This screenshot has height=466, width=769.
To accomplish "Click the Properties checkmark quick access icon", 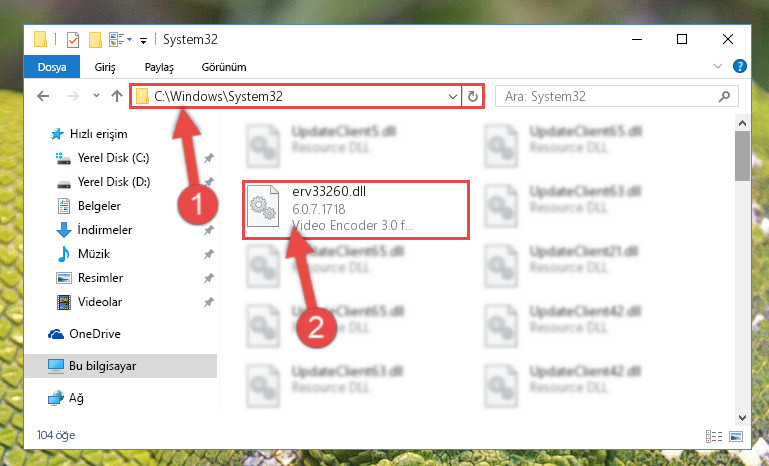I will pyautogui.click(x=73, y=40).
